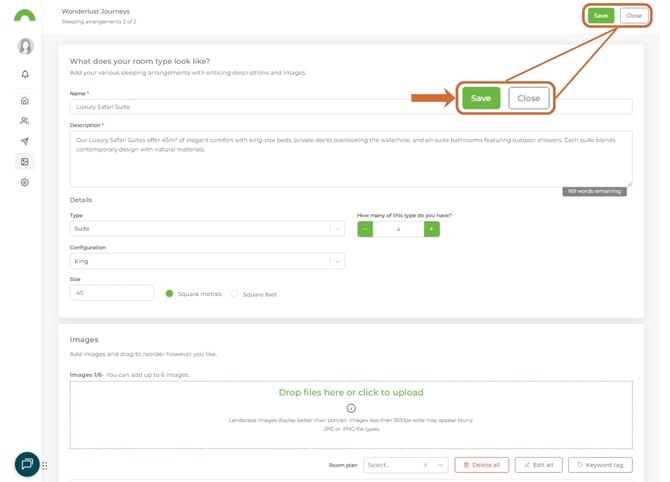Screen dimensions: 670x482
Task: Decrease room count with minus button
Action: pos(365,229)
